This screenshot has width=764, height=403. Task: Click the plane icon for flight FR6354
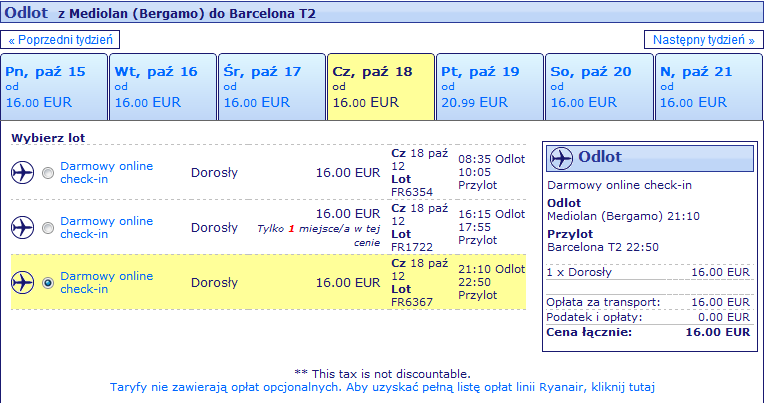coord(22,173)
